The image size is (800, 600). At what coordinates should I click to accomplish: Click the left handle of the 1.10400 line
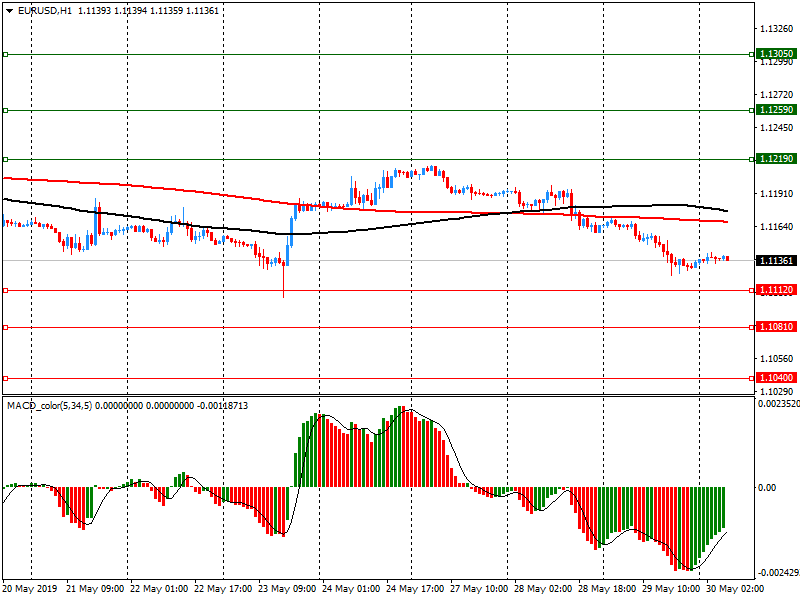[5, 378]
